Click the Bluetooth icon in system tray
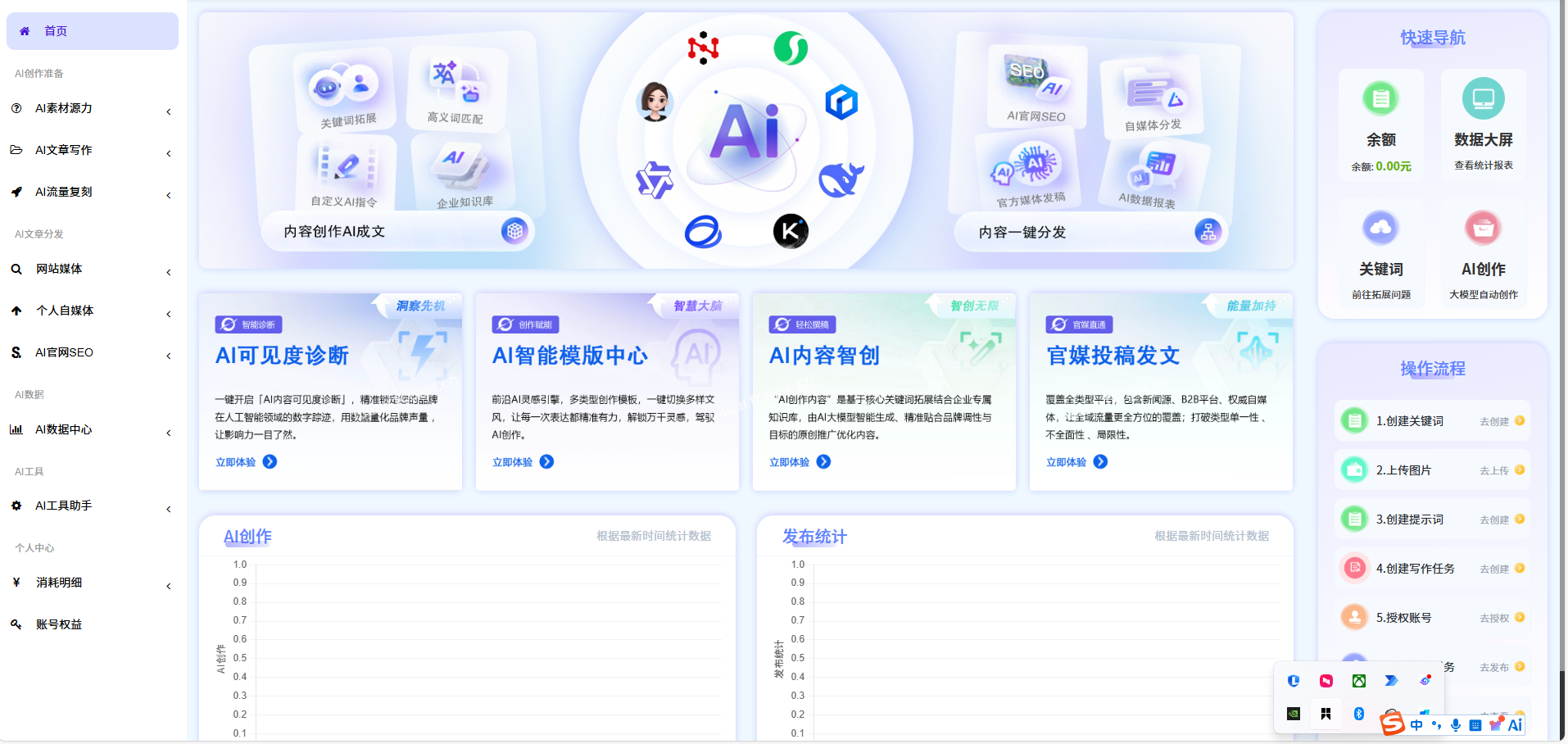The height and width of the screenshot is (744, 1568). [1358, 714]
